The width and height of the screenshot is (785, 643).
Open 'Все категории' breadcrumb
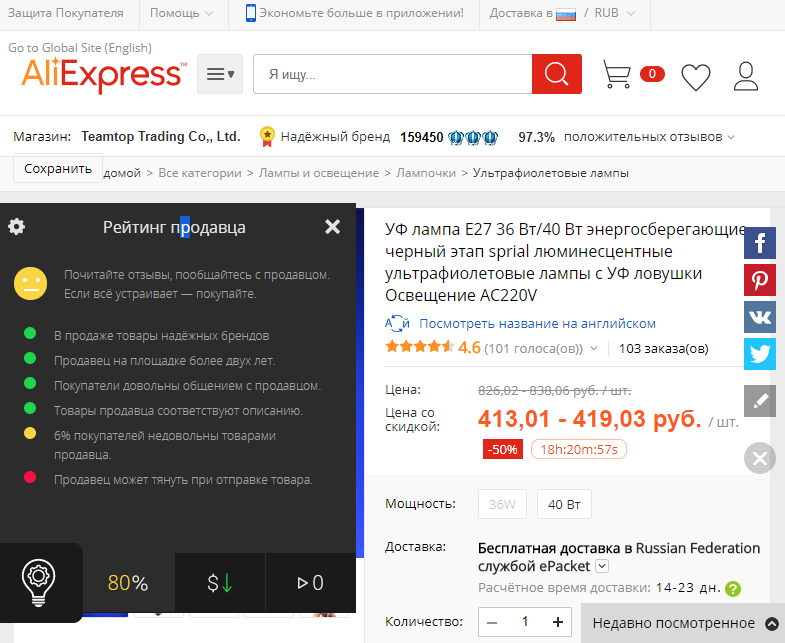point(200,173)
